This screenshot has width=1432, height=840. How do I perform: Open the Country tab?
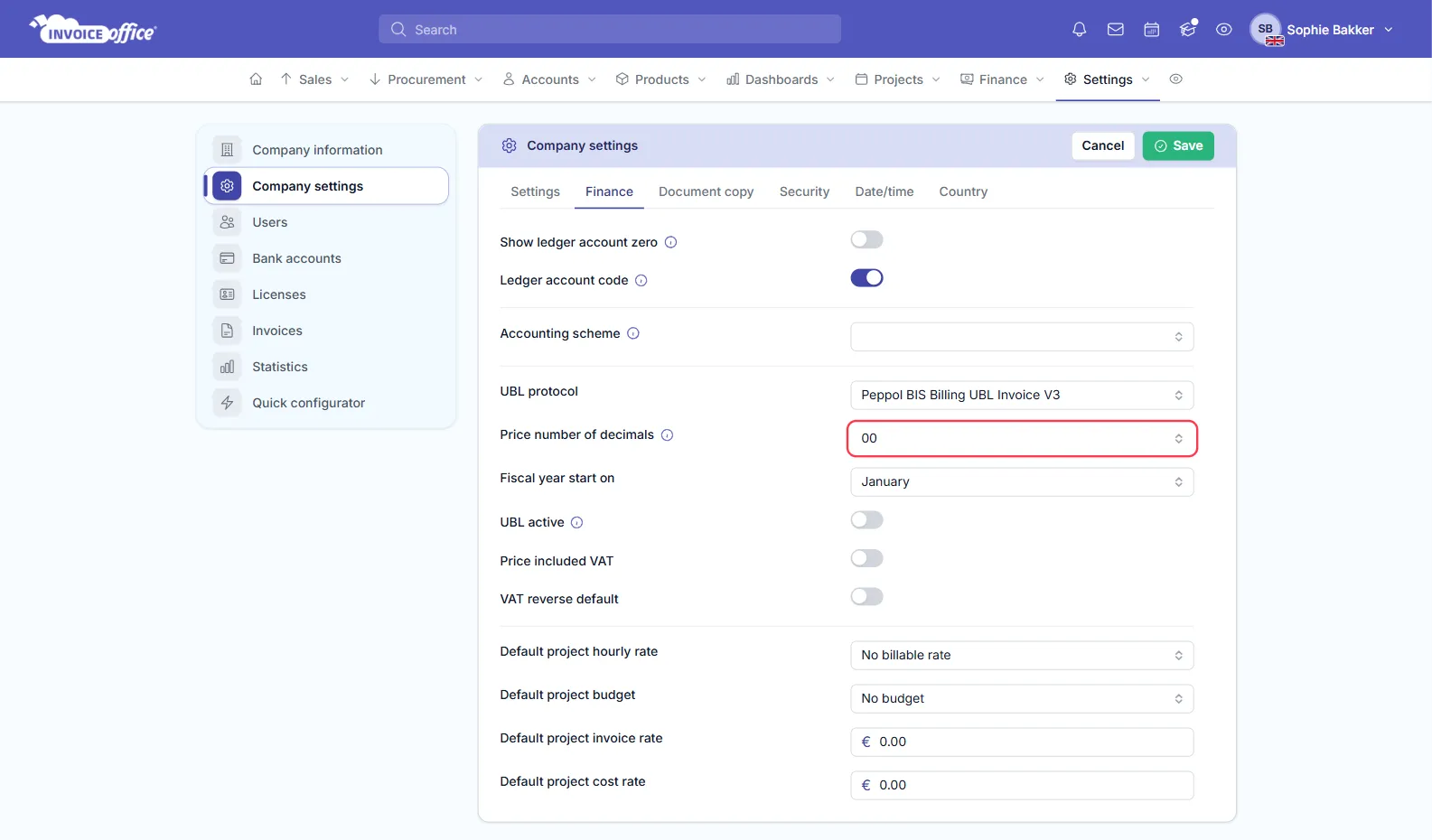tap(963, 191)
